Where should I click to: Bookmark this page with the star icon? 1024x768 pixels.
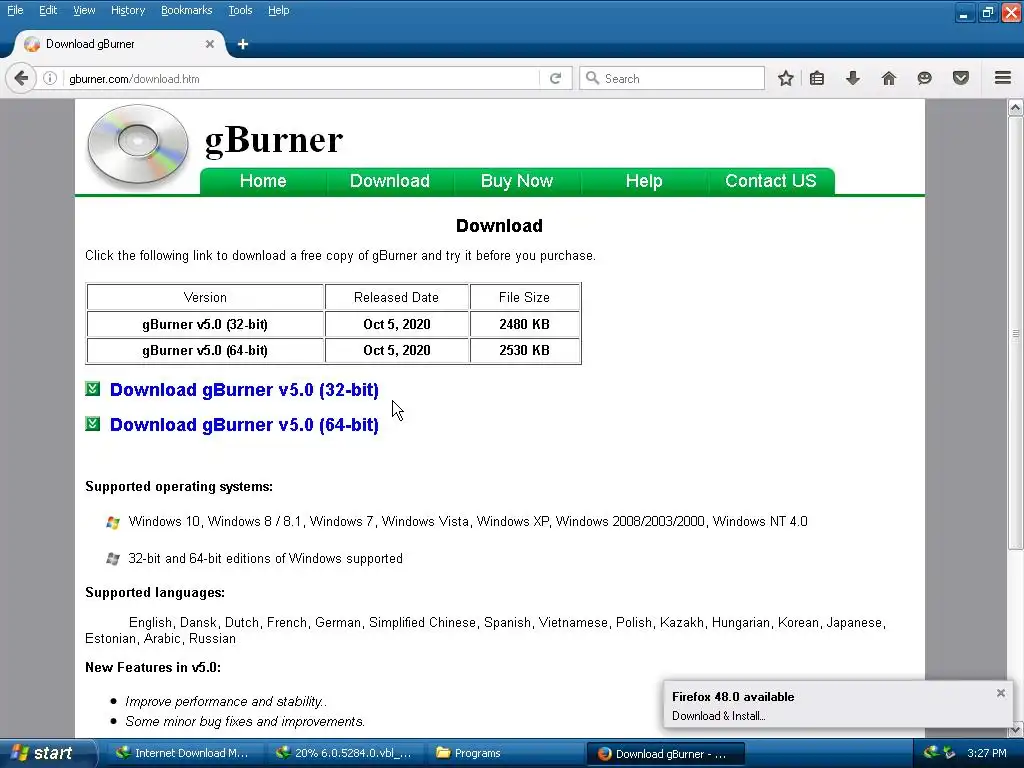pyautogui.click(x=786, y=78)
